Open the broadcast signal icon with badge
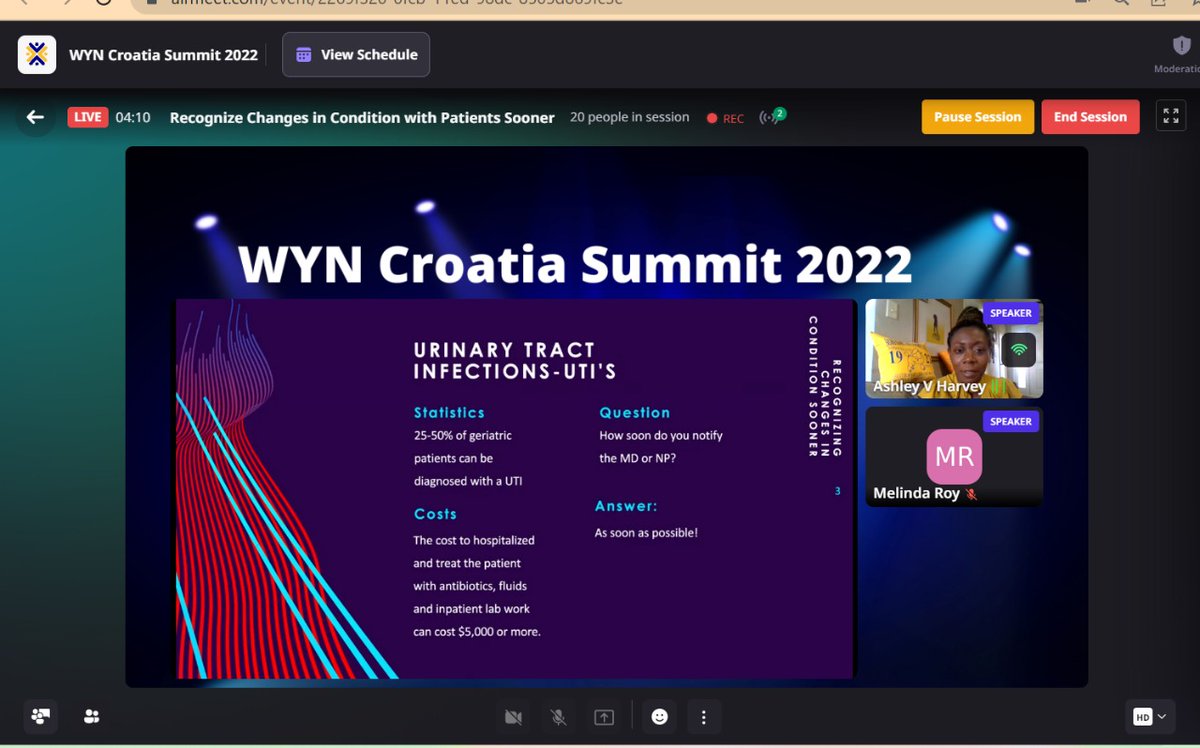Screen dimensions: 1200x748 [772, 116]
